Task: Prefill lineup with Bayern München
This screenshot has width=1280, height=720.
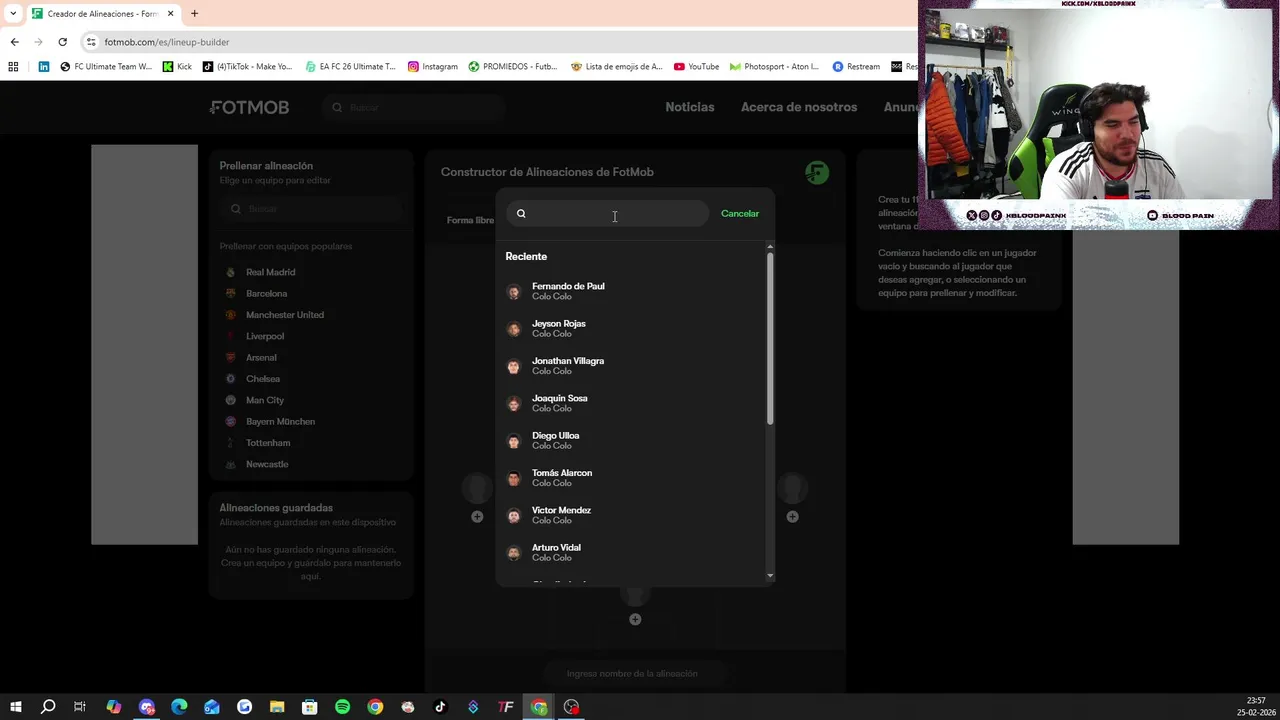Action: (x=280, y=422)
